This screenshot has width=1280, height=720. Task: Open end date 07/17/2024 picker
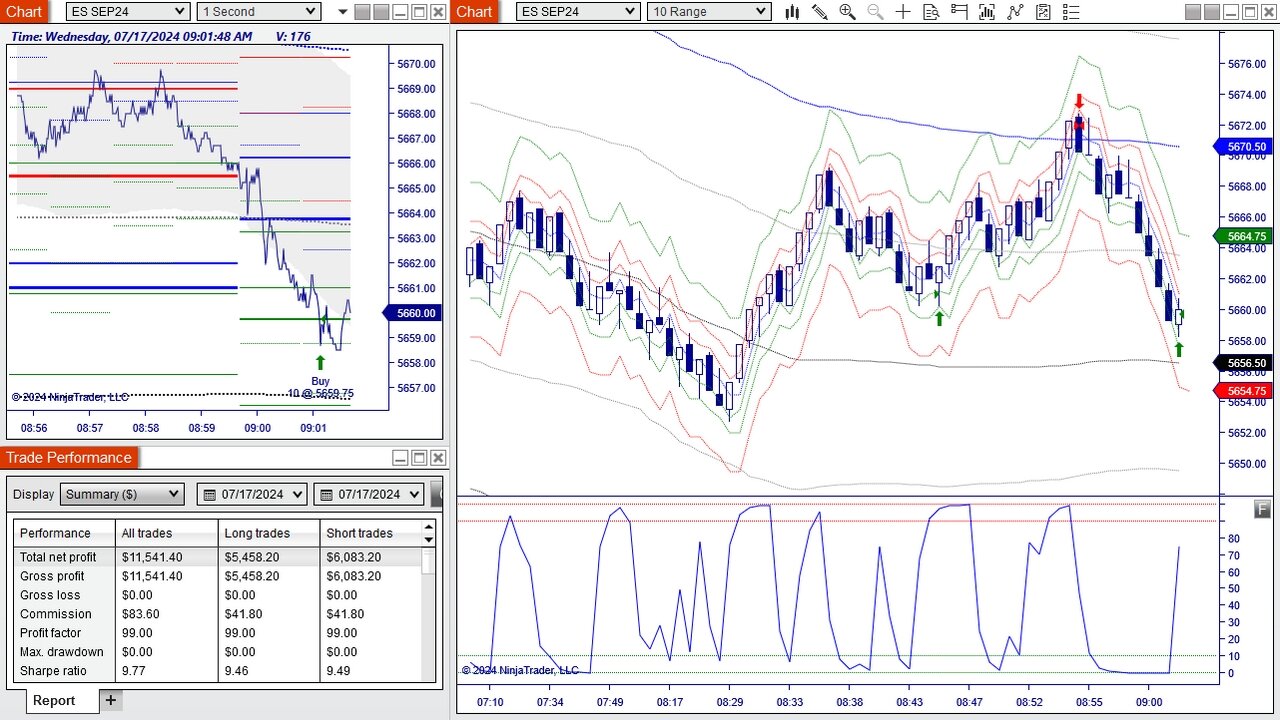click(x=368, y=494)
